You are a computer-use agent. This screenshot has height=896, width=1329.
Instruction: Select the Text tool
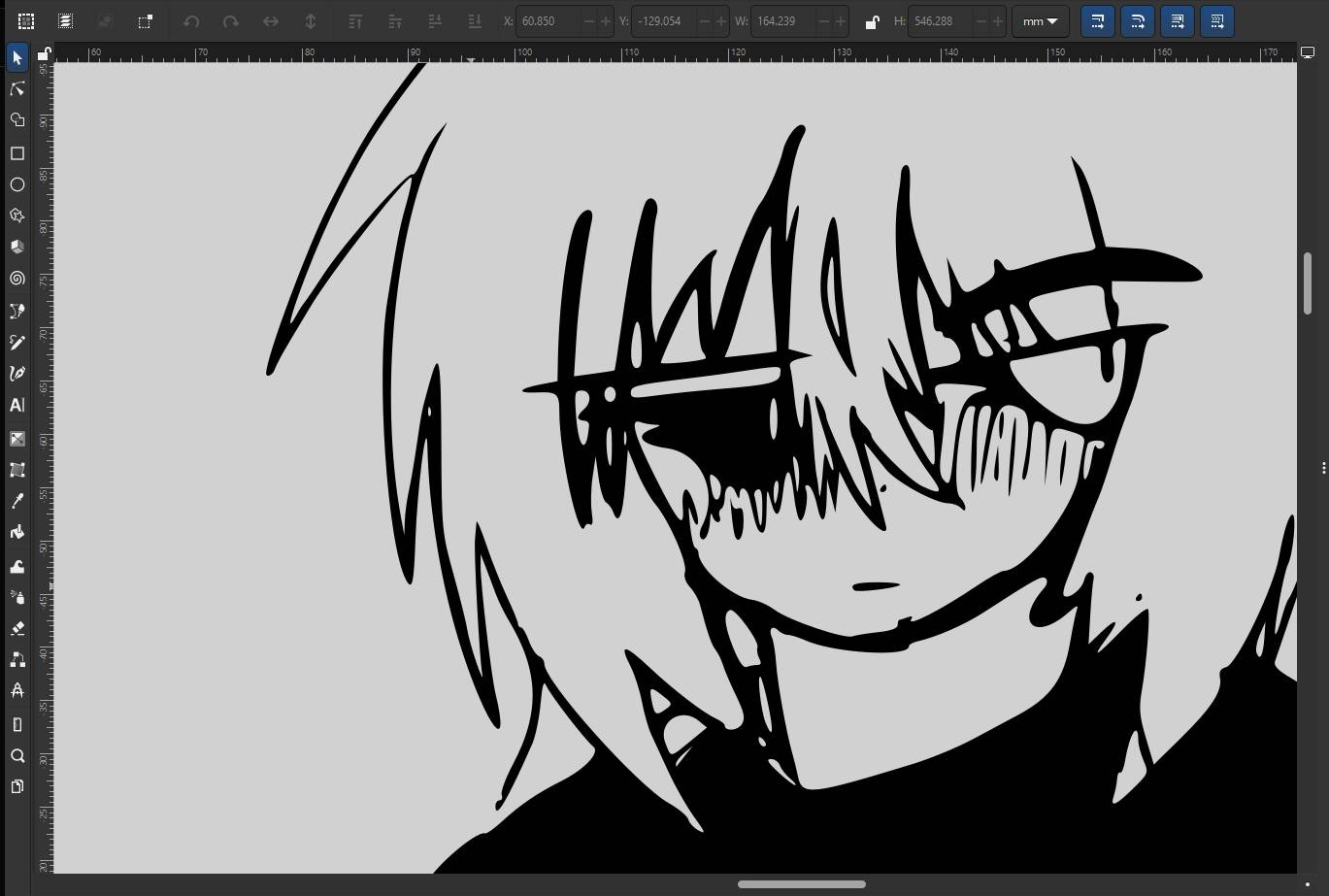coord(17,406)
